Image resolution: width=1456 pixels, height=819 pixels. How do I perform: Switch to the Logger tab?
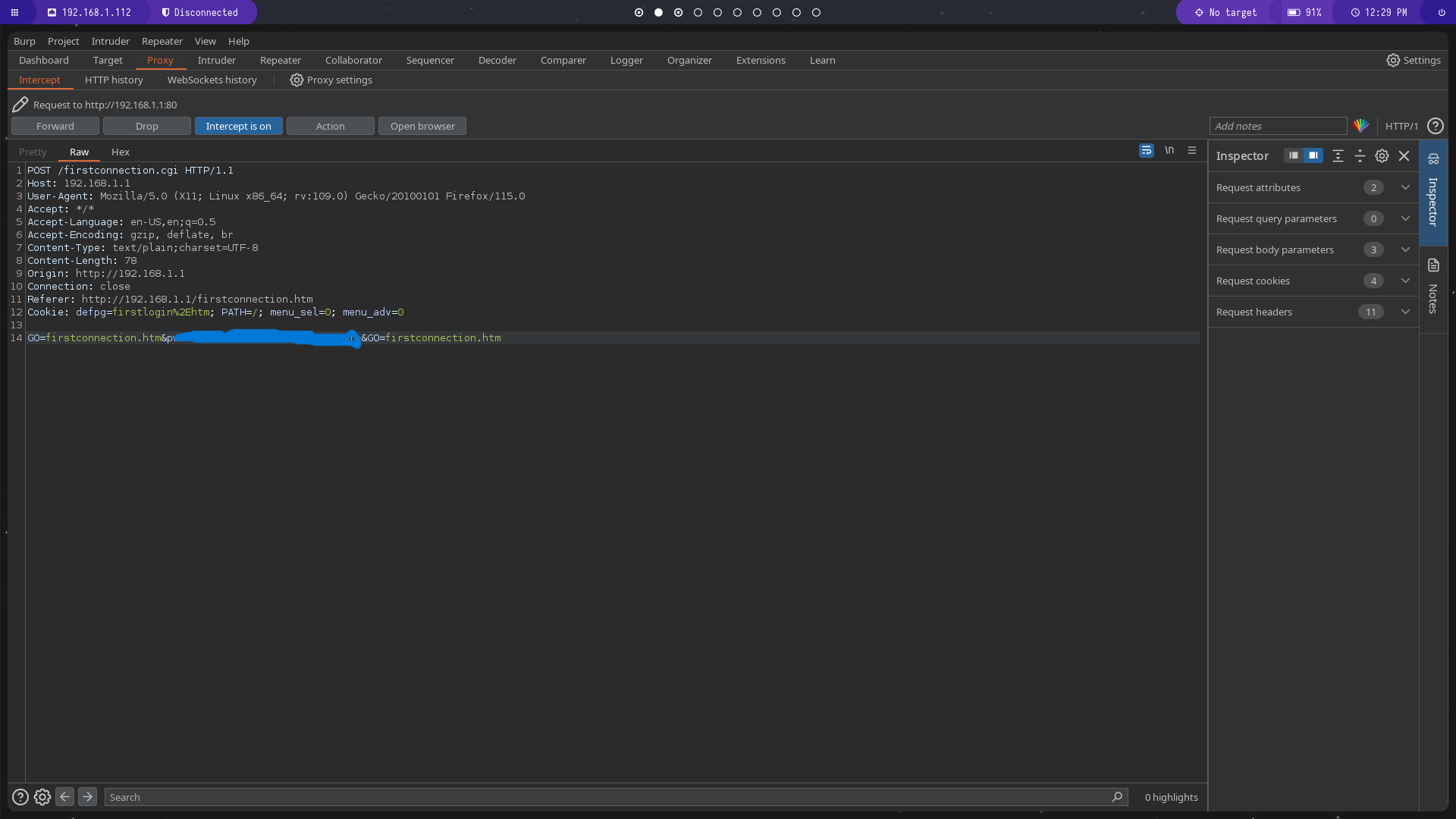626,60
